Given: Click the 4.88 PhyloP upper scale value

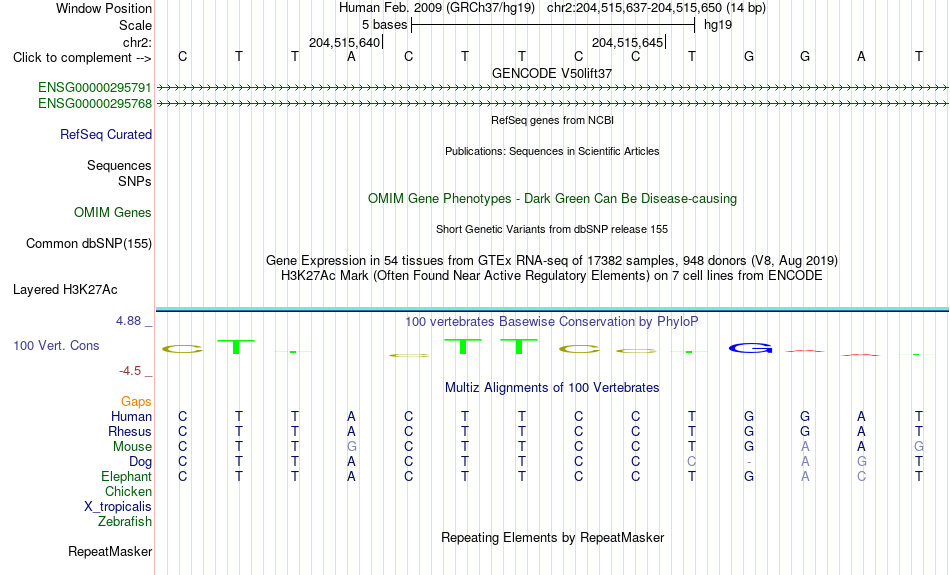Looking at the screenshot, I should point(128,321).
